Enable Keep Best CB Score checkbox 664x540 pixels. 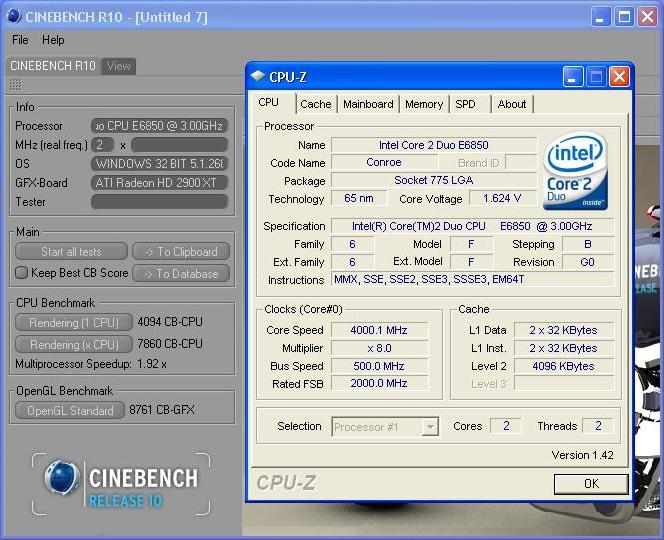(x=21, y=272)
